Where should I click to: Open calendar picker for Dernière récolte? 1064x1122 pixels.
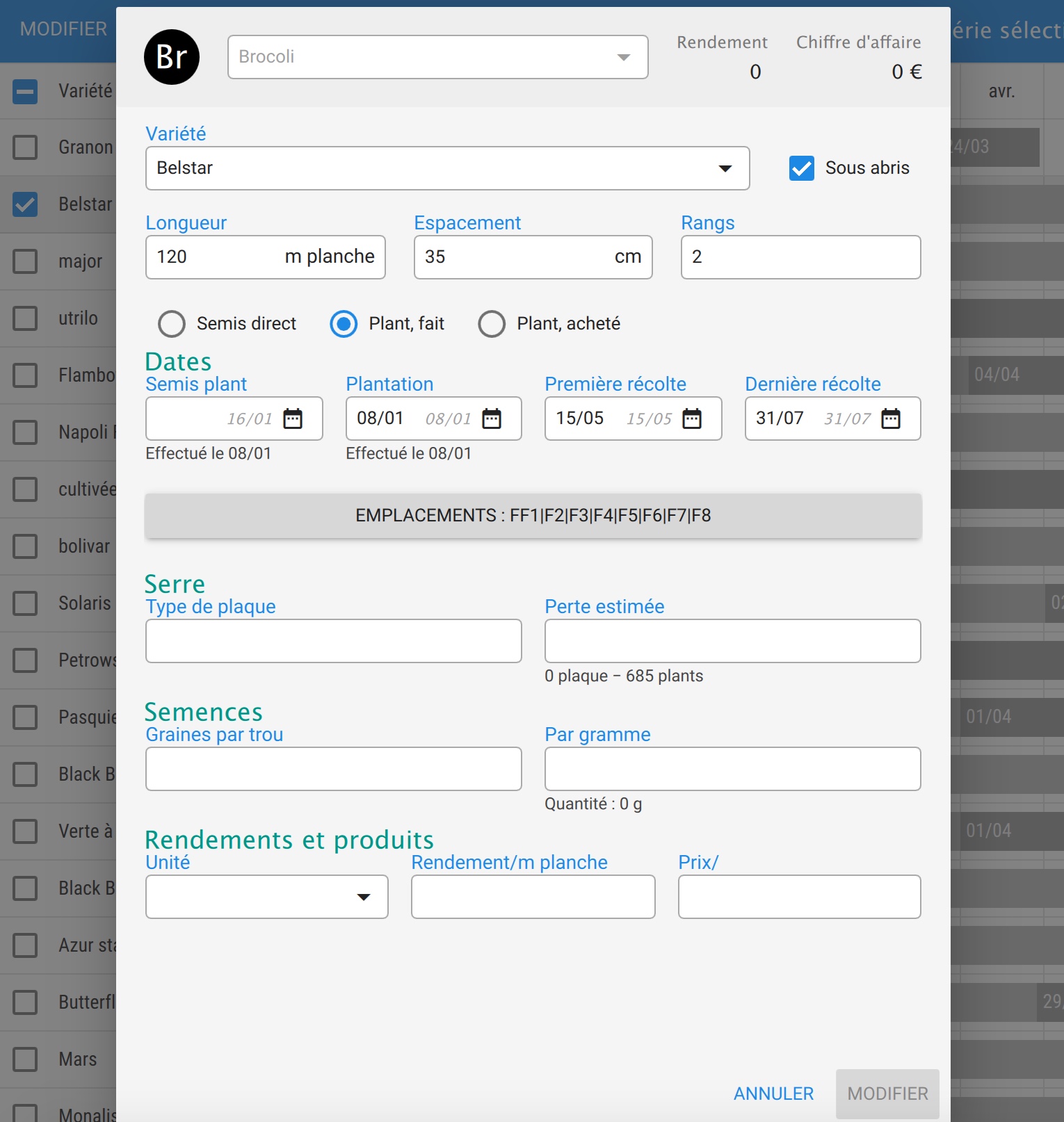tap(891, 418)
